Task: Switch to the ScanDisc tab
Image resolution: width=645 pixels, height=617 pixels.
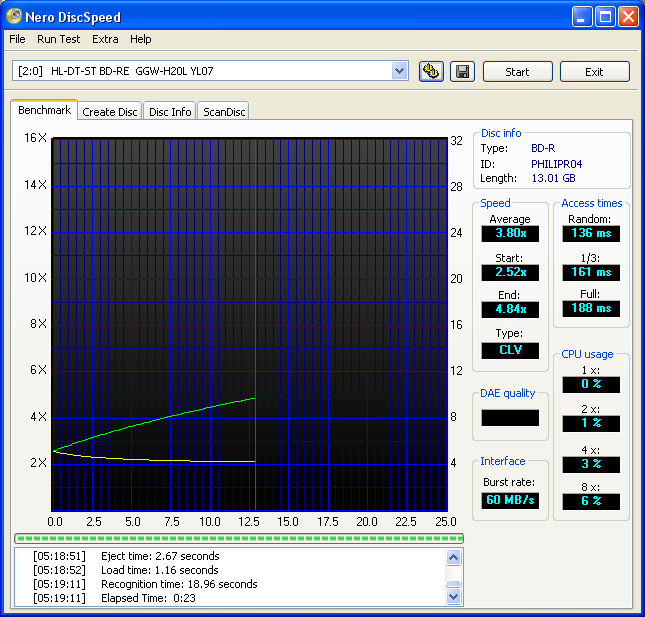Action: (224, 111)
